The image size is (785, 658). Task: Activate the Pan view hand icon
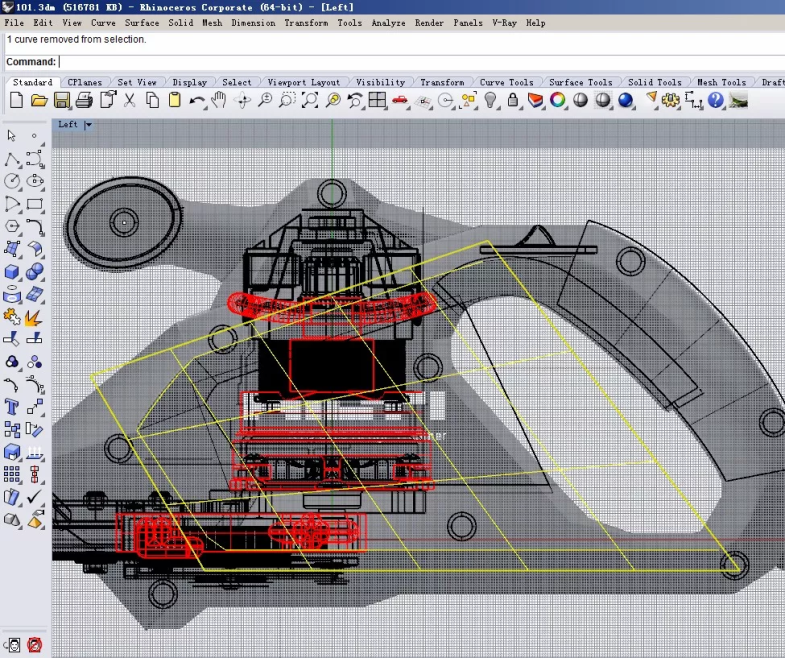[x=219, y=100]
